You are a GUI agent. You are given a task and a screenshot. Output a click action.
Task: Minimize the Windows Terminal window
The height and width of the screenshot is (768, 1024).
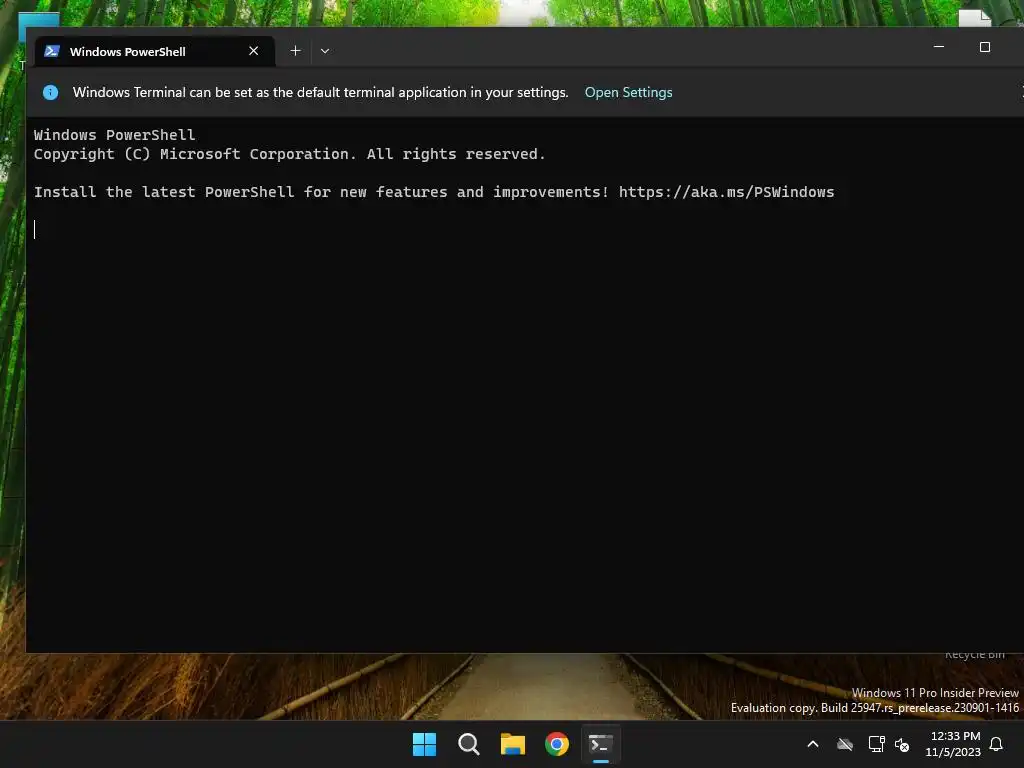(939, 47)
